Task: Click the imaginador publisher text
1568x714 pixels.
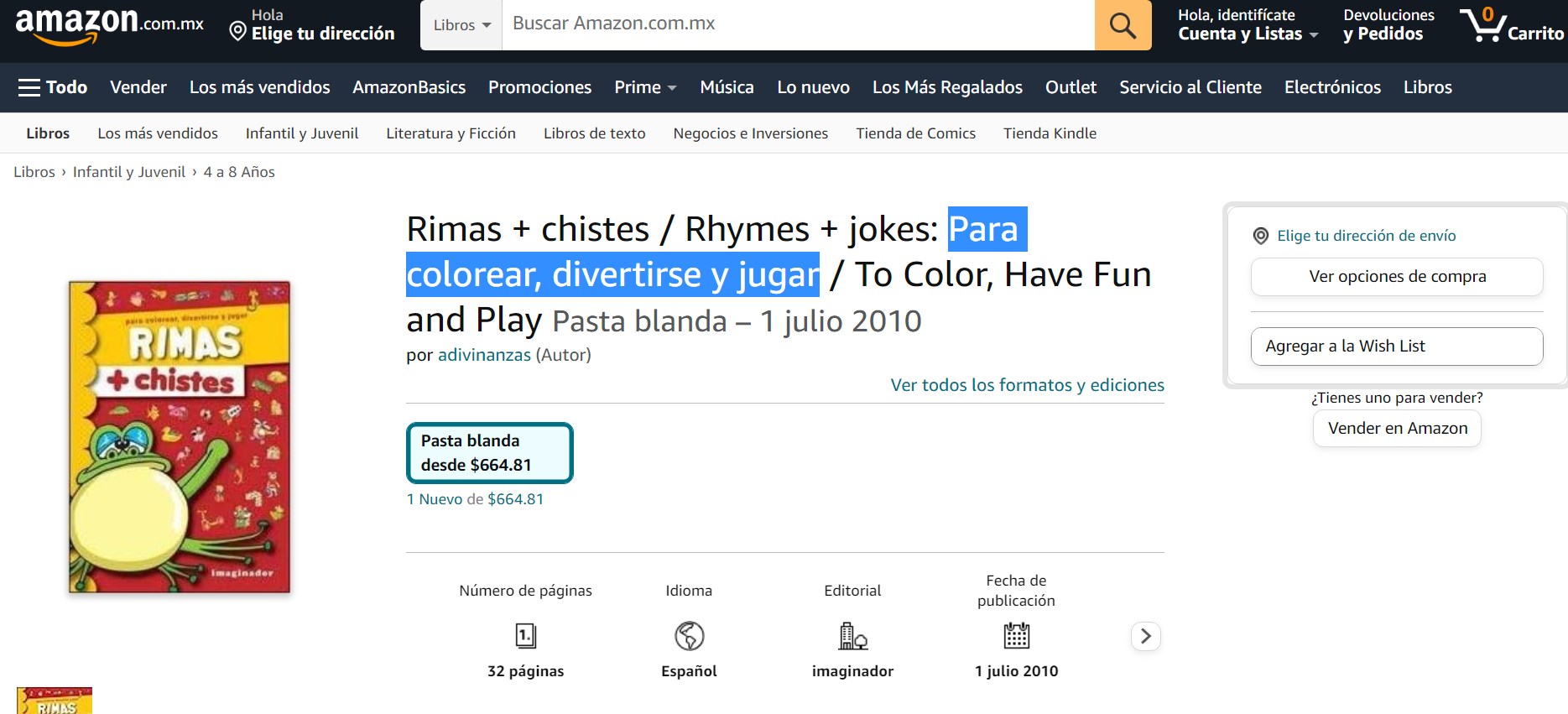Action: pyautogui.click(x=853, y=671)
